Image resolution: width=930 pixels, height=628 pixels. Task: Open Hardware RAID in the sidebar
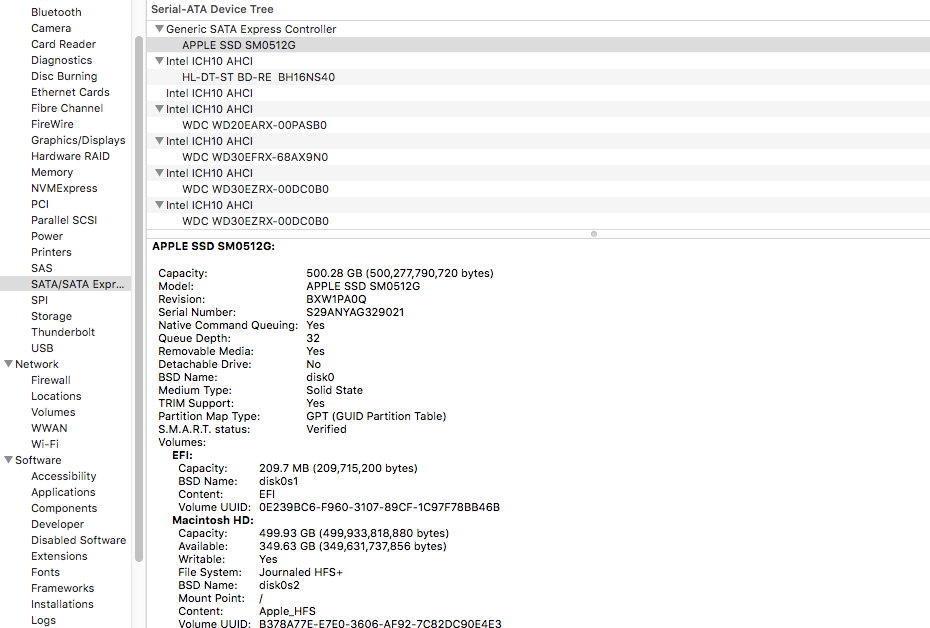tap(70, 156)
